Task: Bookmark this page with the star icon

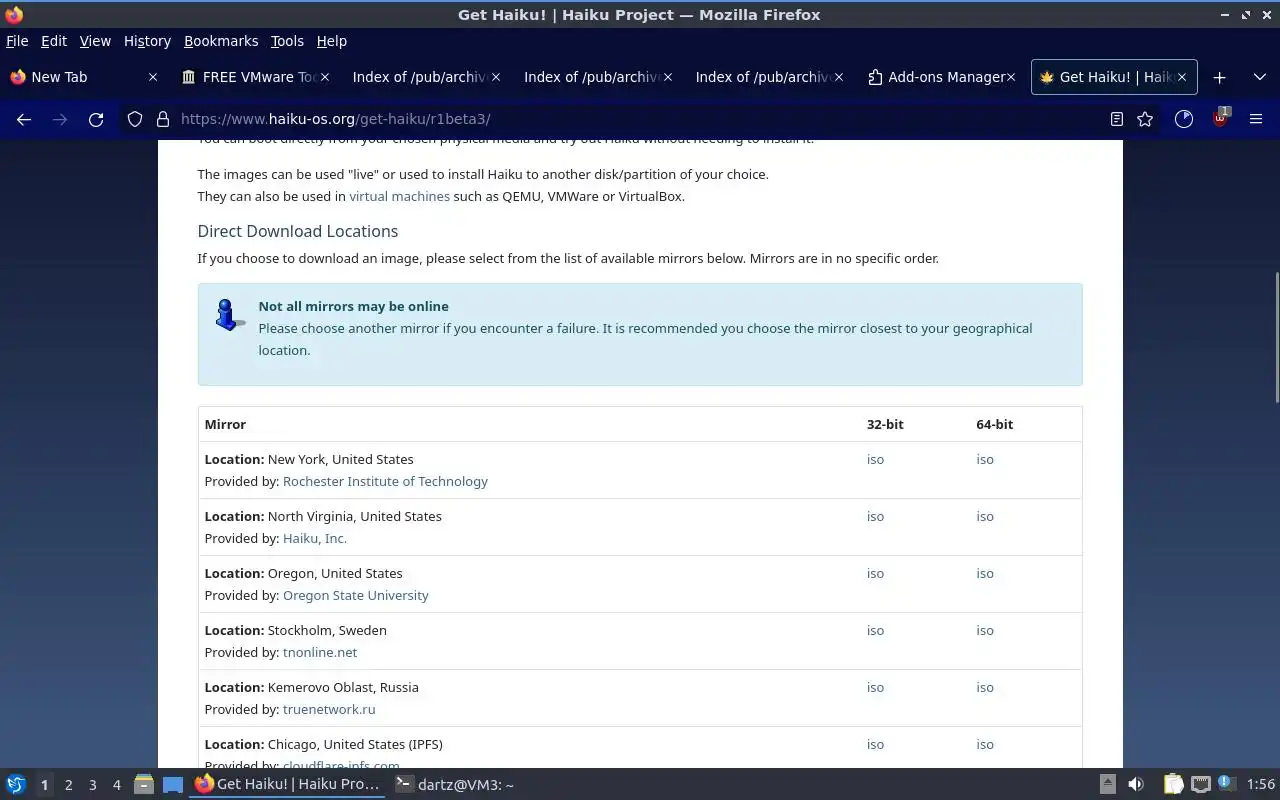Action: pos(1145,119)
